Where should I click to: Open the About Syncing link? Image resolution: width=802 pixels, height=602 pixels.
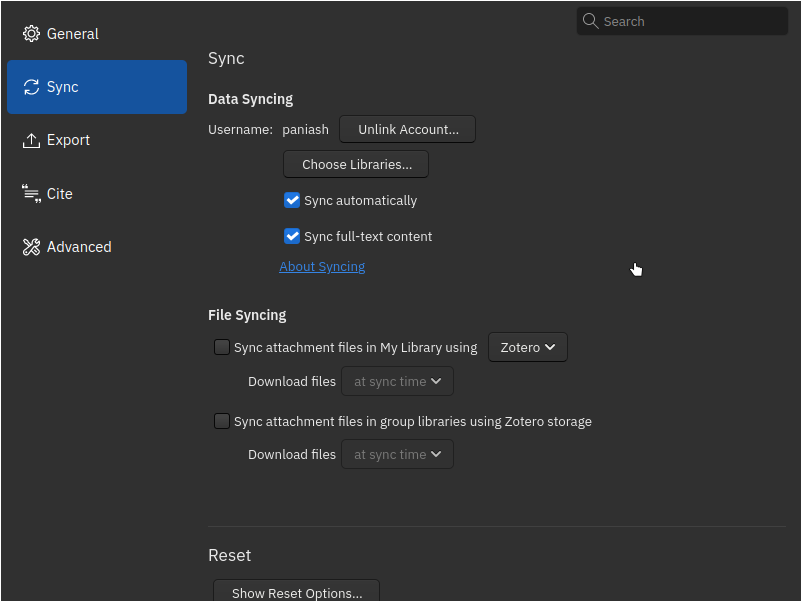pos(322,266)
